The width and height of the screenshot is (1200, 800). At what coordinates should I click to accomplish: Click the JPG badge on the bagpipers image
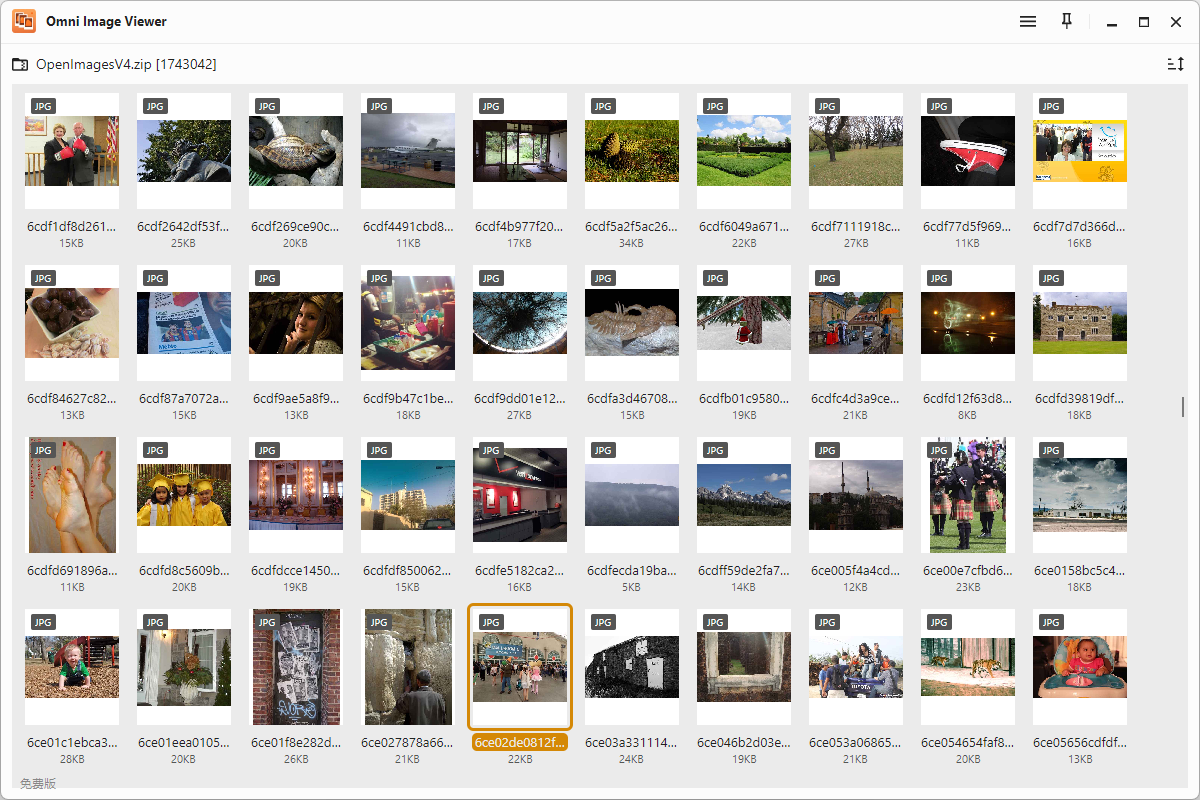tap(938, 449)
